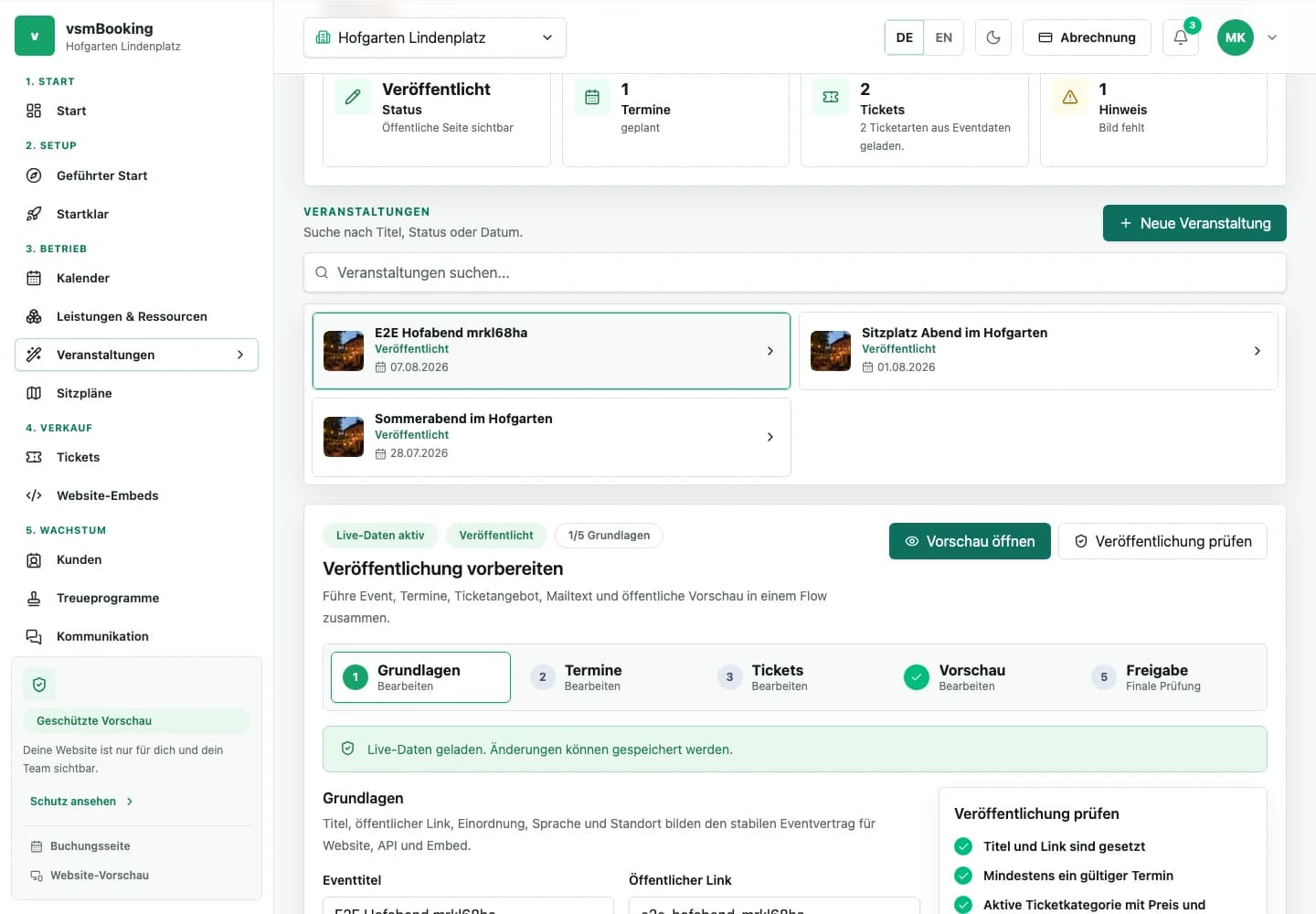The width and height of the screenshot is (1316, 914).
Task: Open Kunden in the sidebar
Action: [x=137, y=559]
